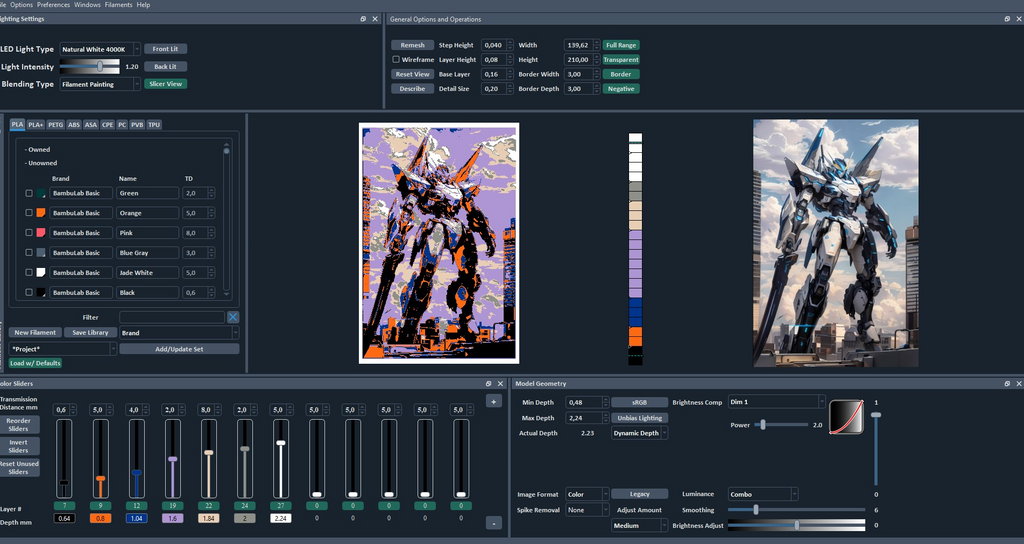Click the Describe button
This screenshot has height=544, width=1024.
click(x=412, y=89)
